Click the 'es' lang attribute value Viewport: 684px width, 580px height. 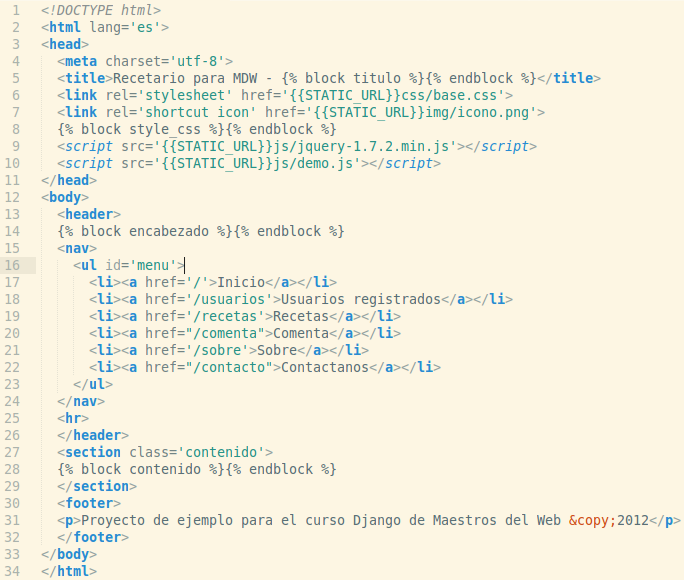[x=145, y=27]
